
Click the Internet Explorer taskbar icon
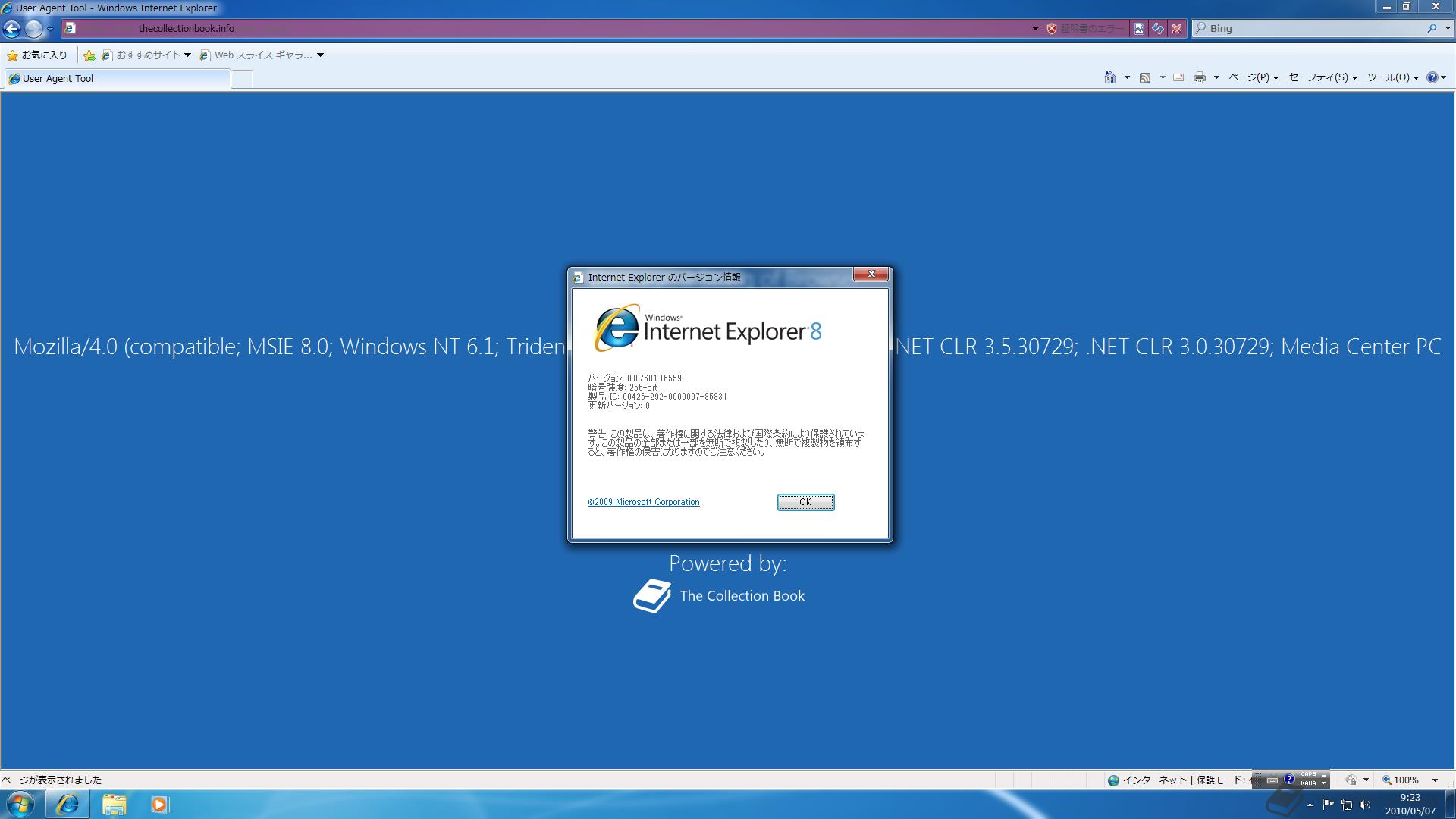click(67, 804)
